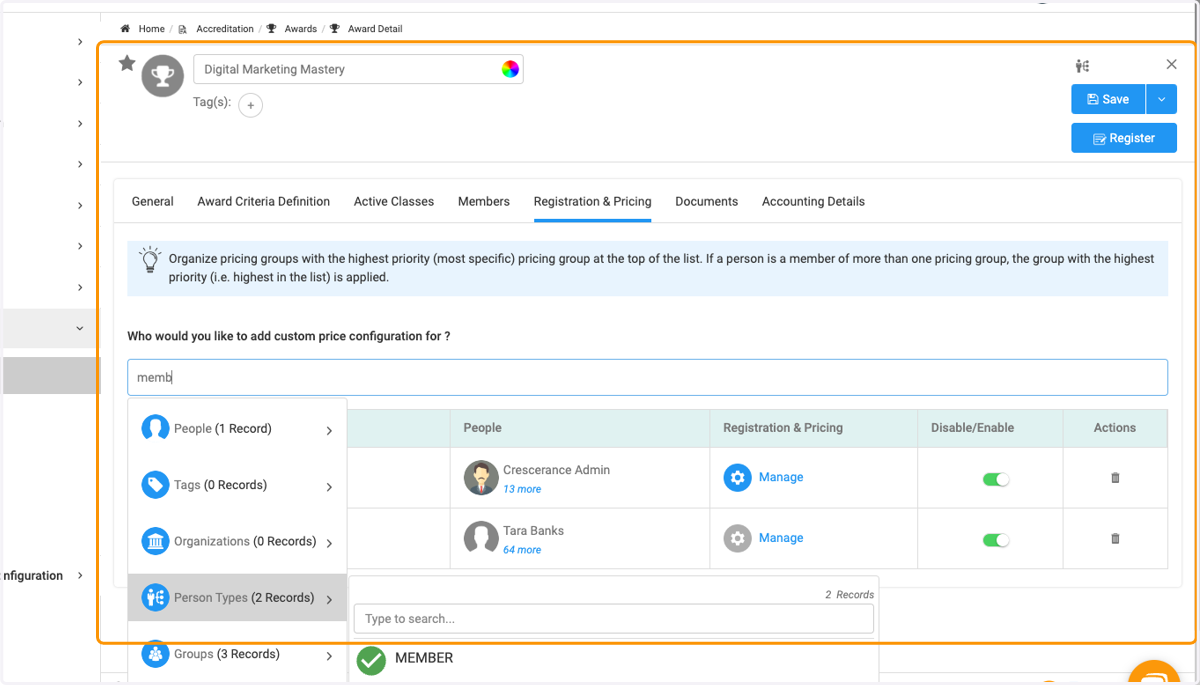
Task: Switch to the General tab
Action: click(153, 201)
